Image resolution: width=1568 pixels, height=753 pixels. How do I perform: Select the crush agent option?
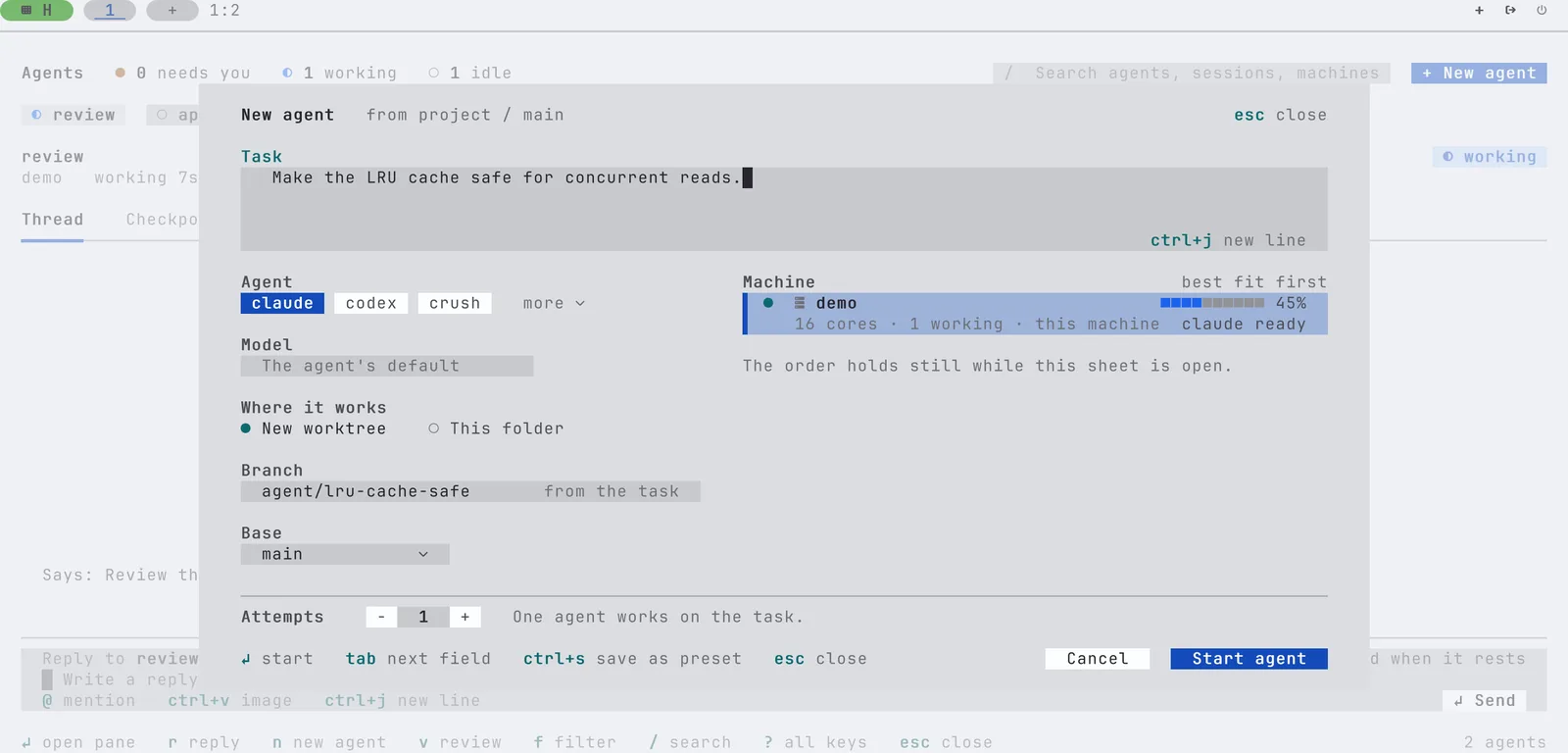(455, 303)
